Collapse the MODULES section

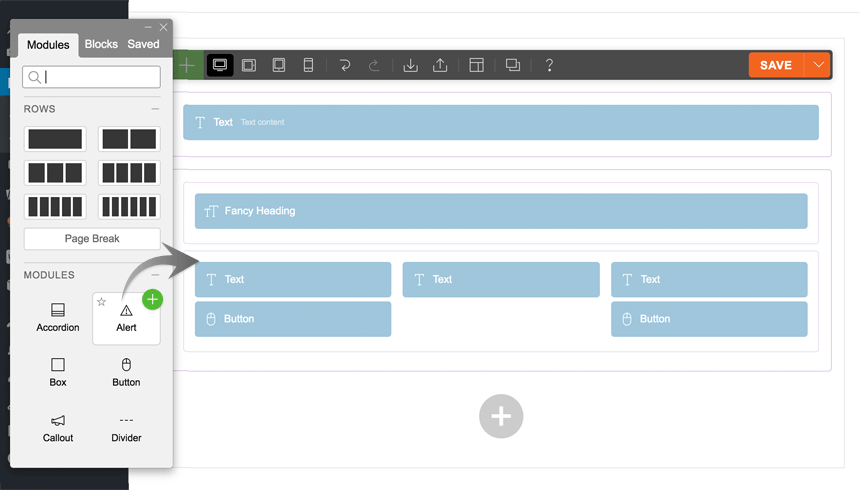(155, 275)
